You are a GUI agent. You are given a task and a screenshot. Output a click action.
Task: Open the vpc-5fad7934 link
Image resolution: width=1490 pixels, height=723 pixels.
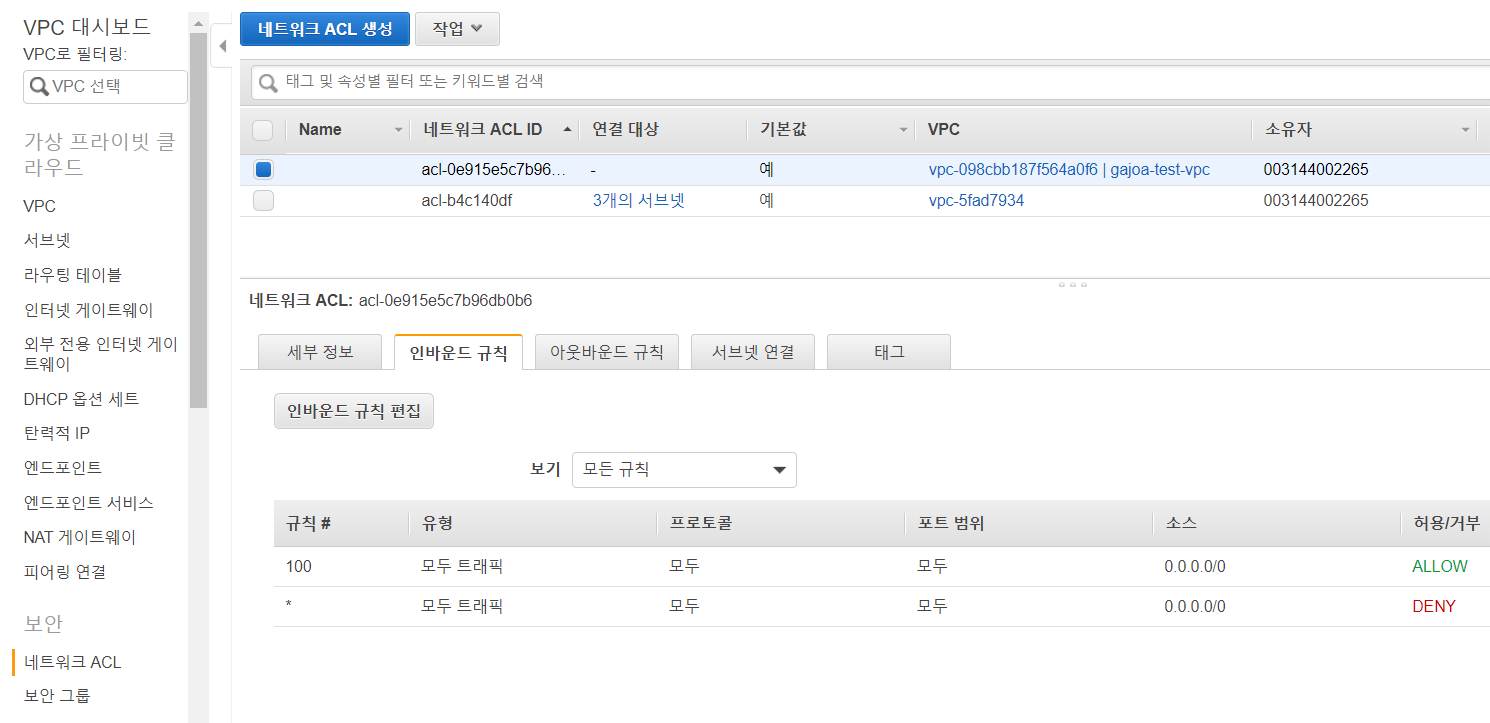coord(976,201)
